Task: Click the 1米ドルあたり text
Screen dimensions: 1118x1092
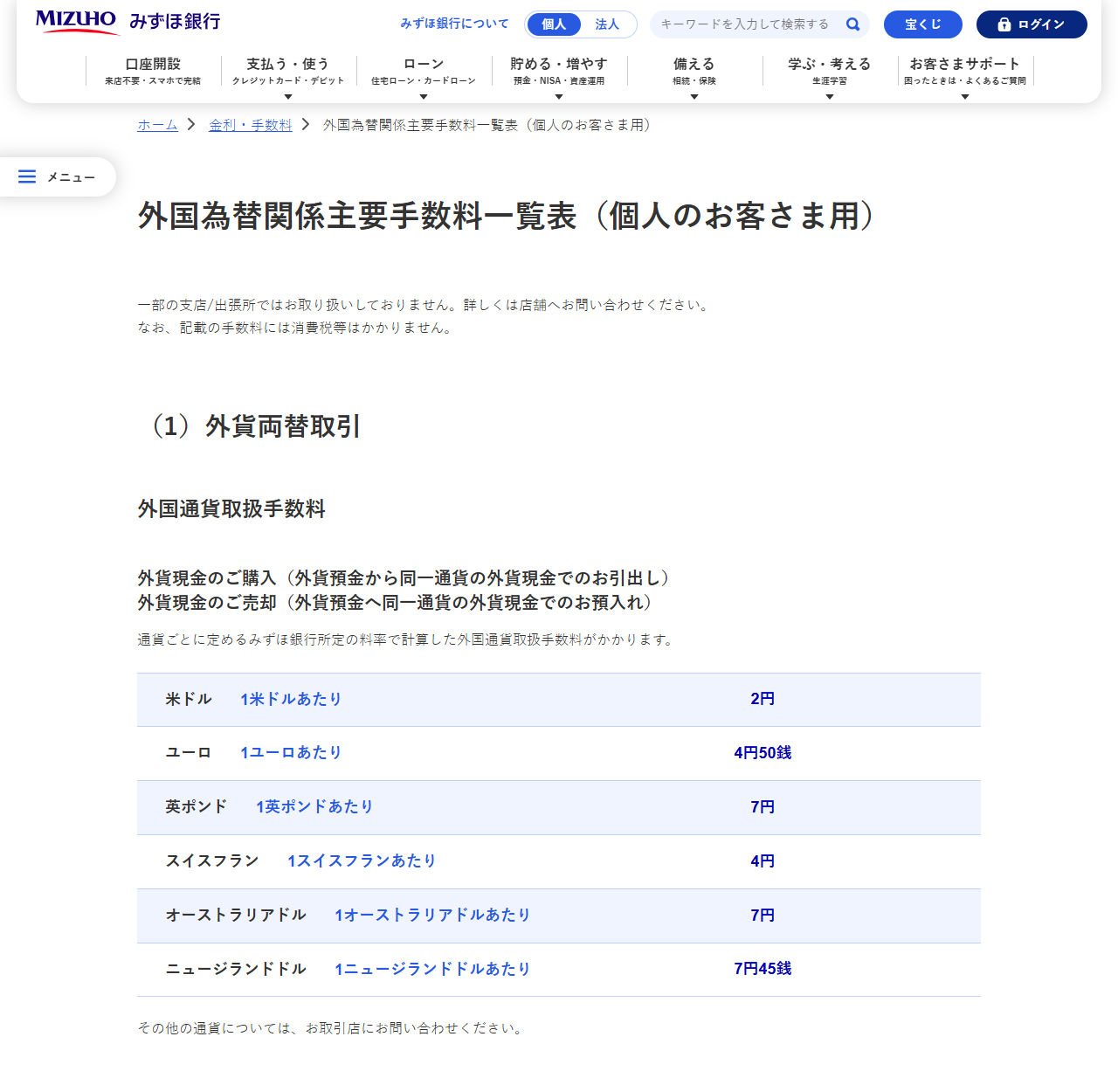Action: (291, 699)
